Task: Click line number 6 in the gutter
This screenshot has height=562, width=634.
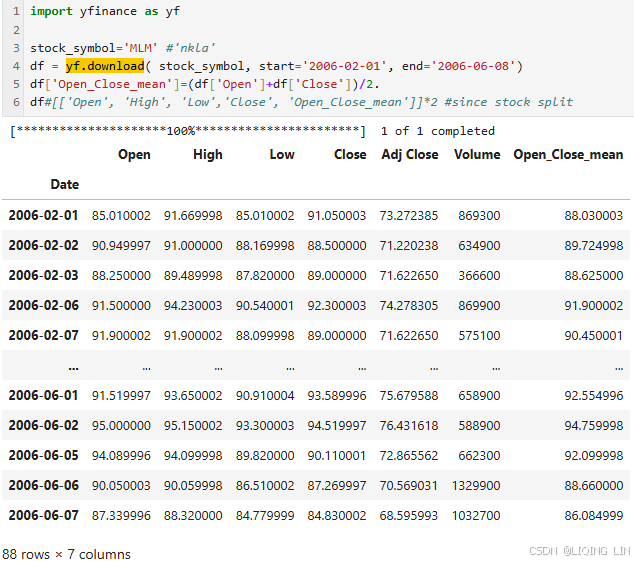Action: [x=16, y=102]
